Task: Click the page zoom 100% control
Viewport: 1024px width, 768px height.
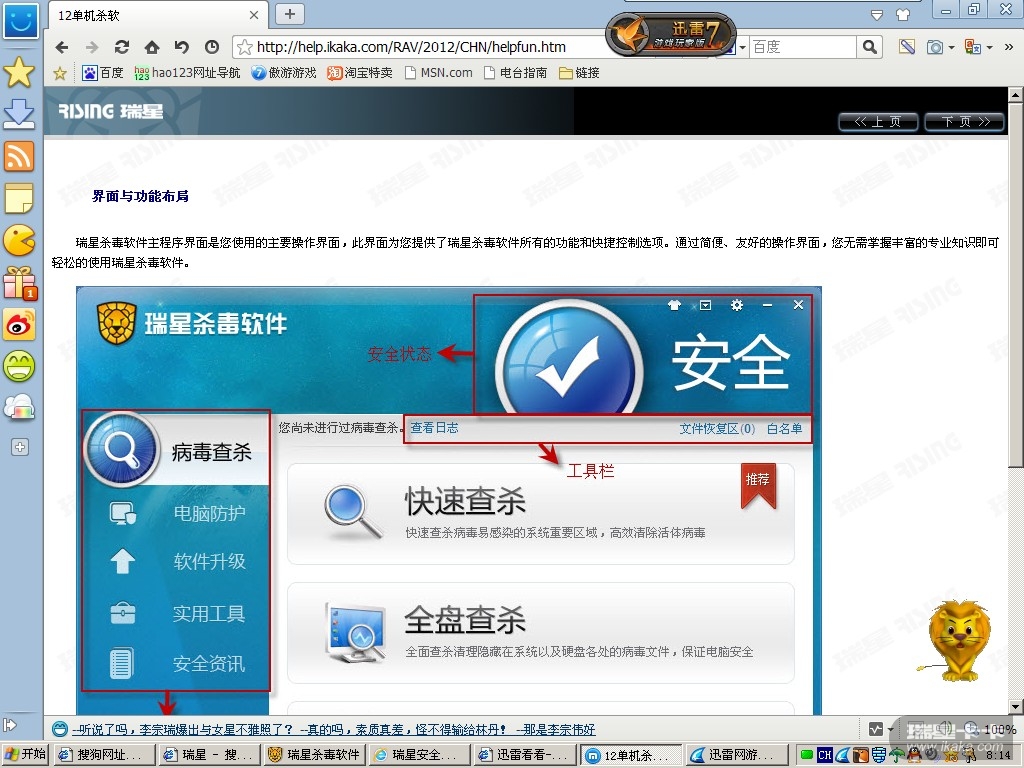Action: click(992, 729)
